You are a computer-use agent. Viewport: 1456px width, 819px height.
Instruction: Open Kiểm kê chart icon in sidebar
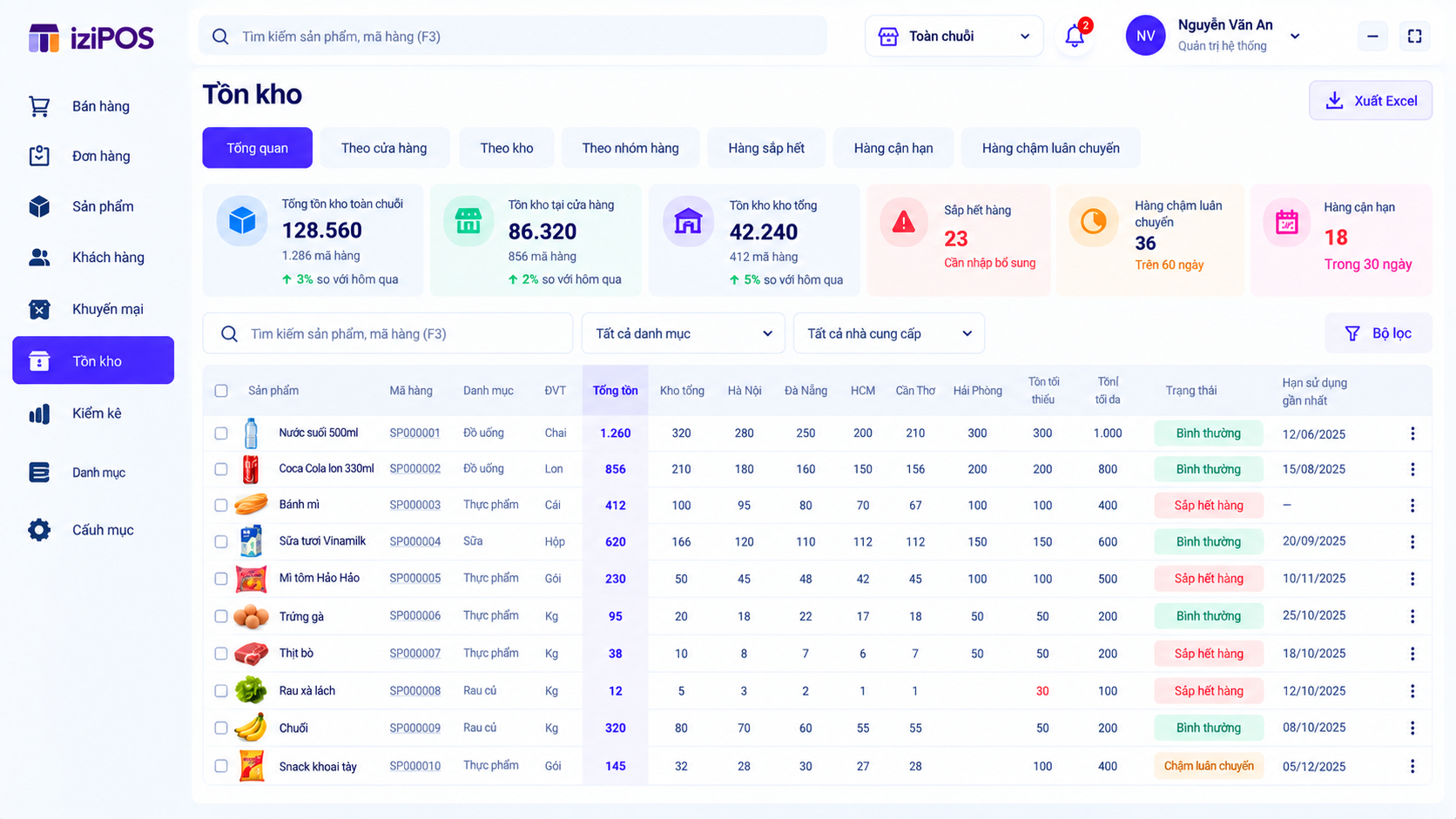39,413
